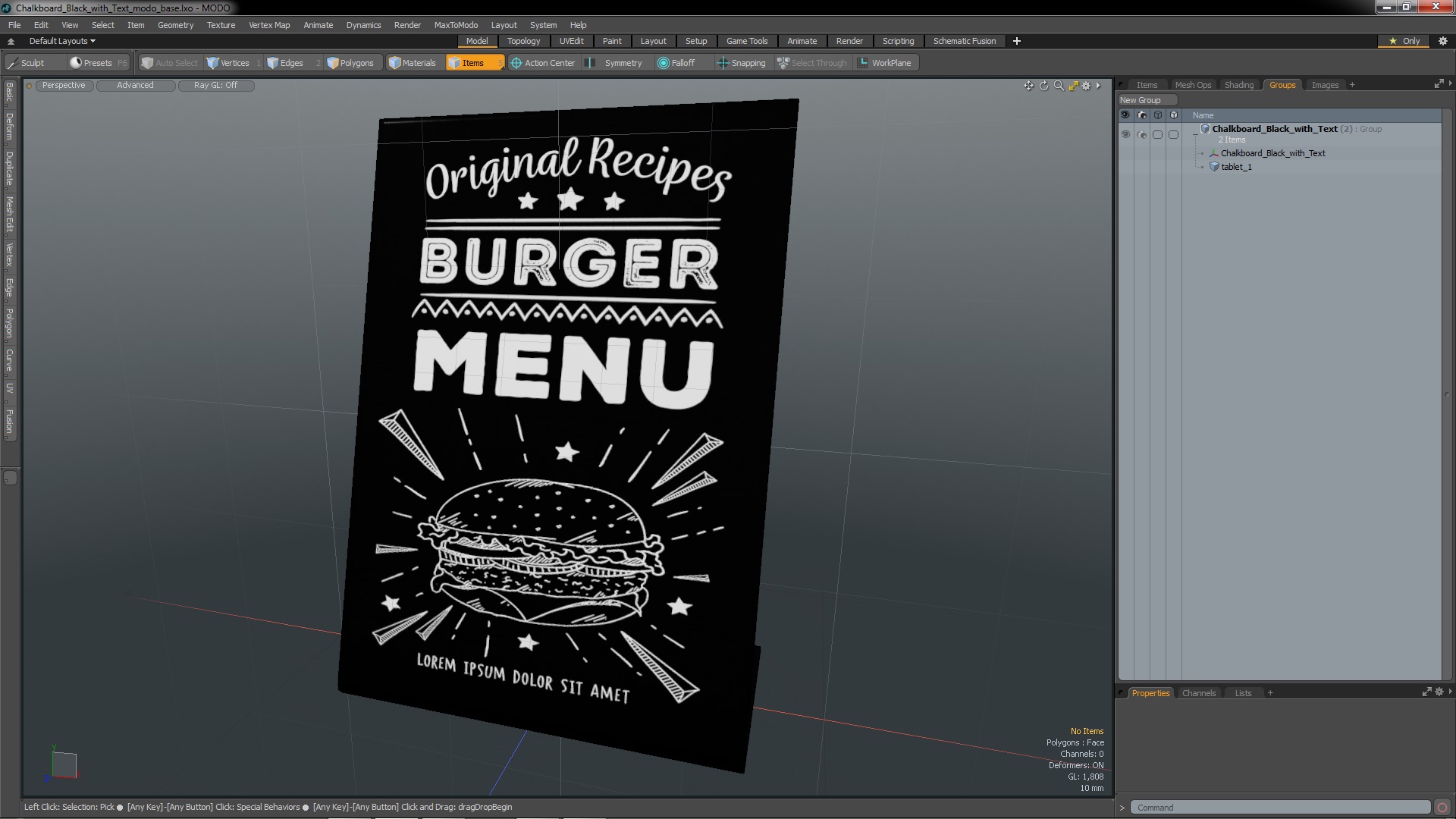Click the viewport zoom magnifier icon
Screen dimensions: 1456x819
[1059, 86]
